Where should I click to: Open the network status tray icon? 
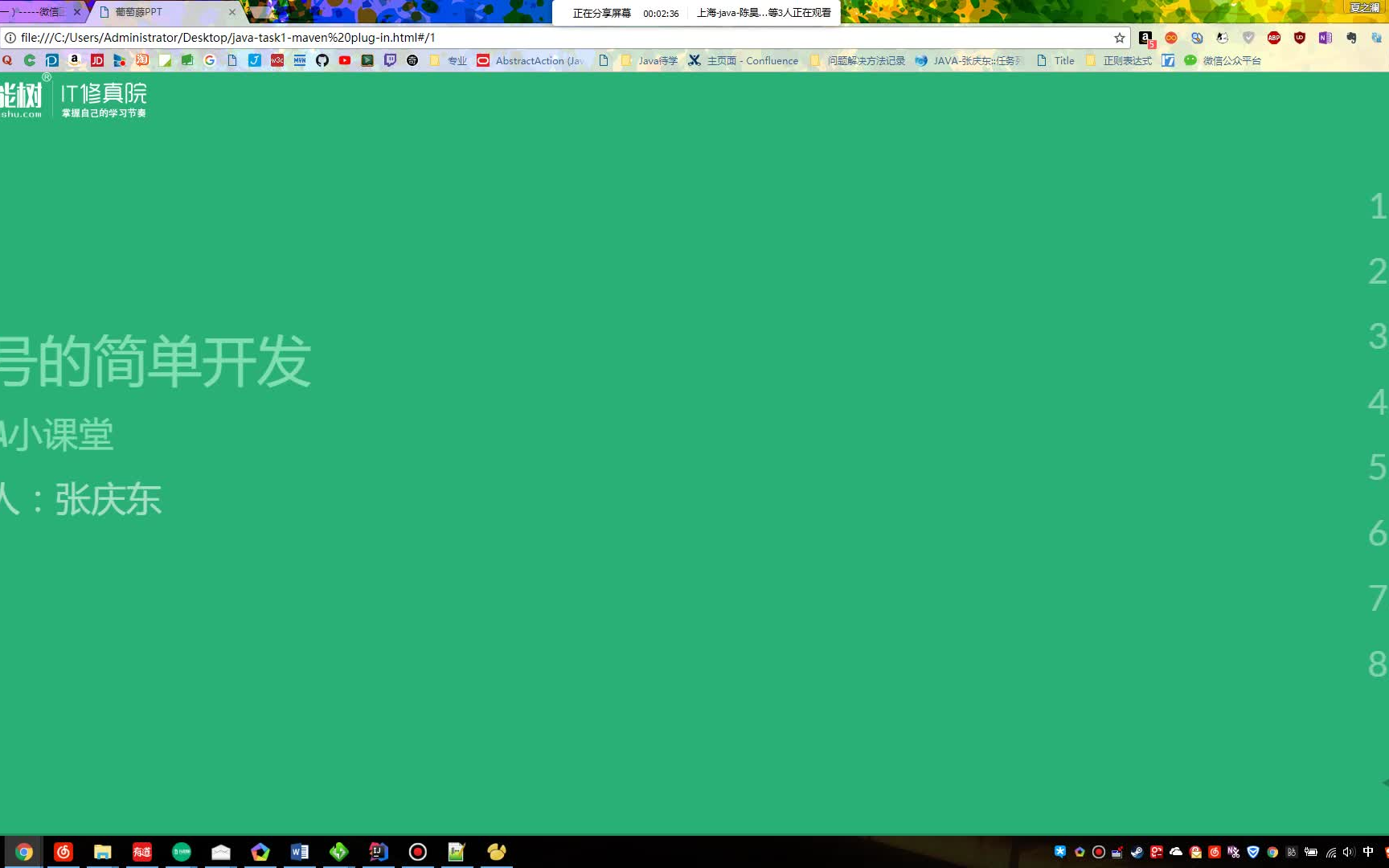(x=1330, y=852)
